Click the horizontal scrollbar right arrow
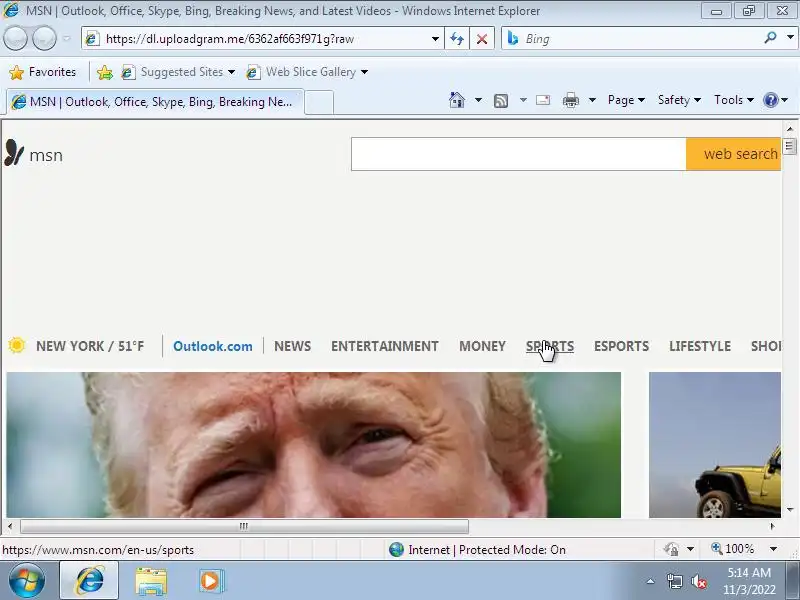The width and height of the screenshot is (800, 600). pyautogui.click(x=772, y=526)
